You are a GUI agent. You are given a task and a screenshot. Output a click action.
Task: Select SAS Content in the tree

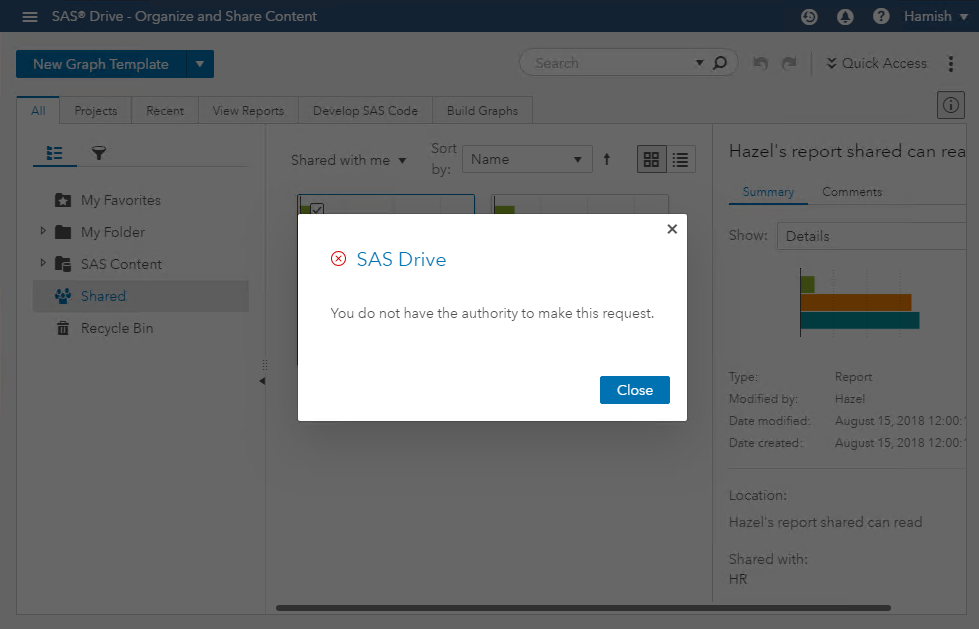click(121, 264)
